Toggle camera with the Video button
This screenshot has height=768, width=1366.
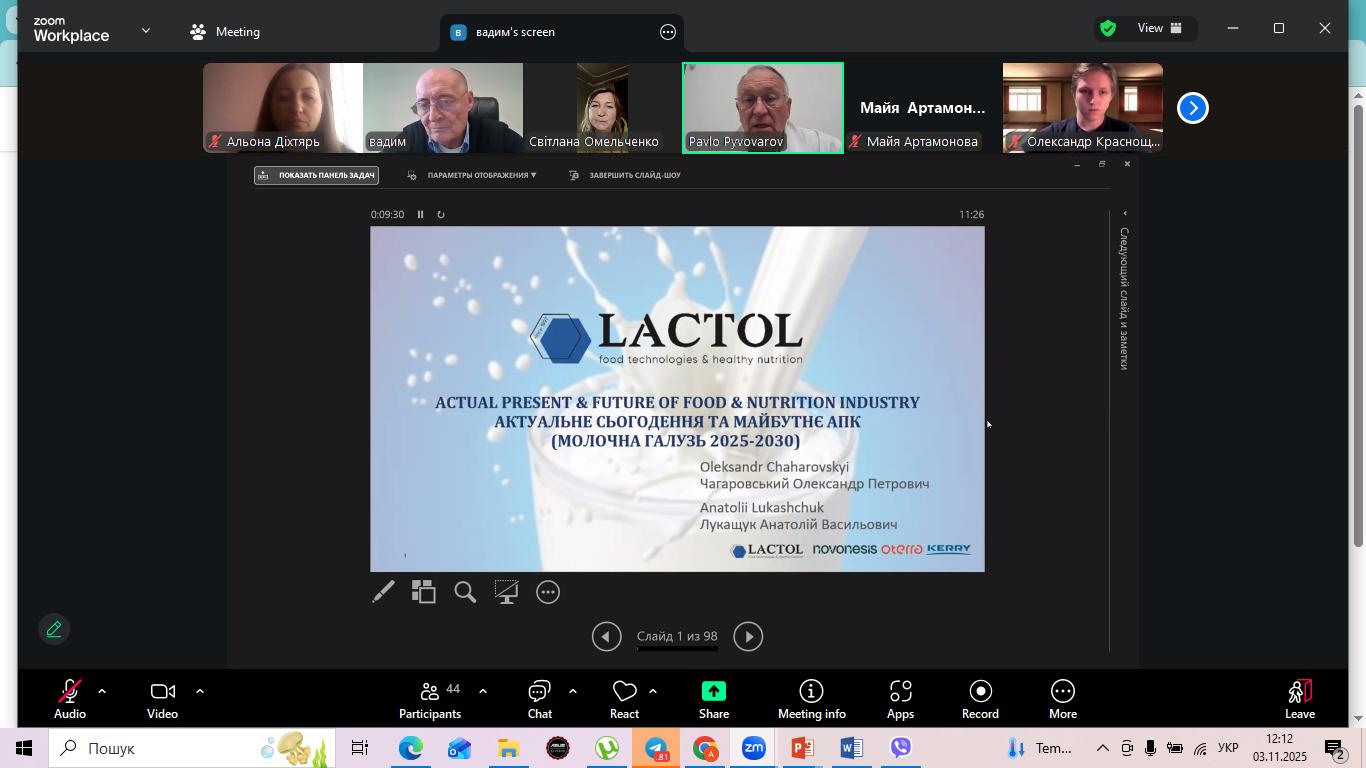coord(162,698)
